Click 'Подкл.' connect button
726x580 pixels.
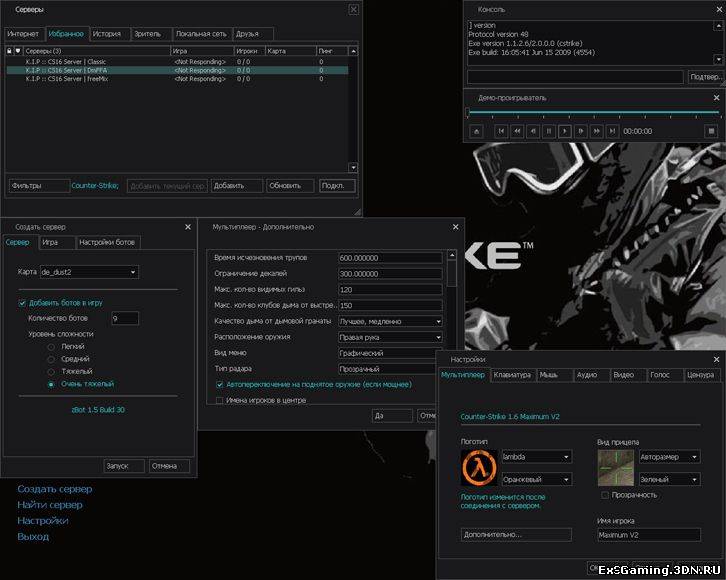(338, 186)
